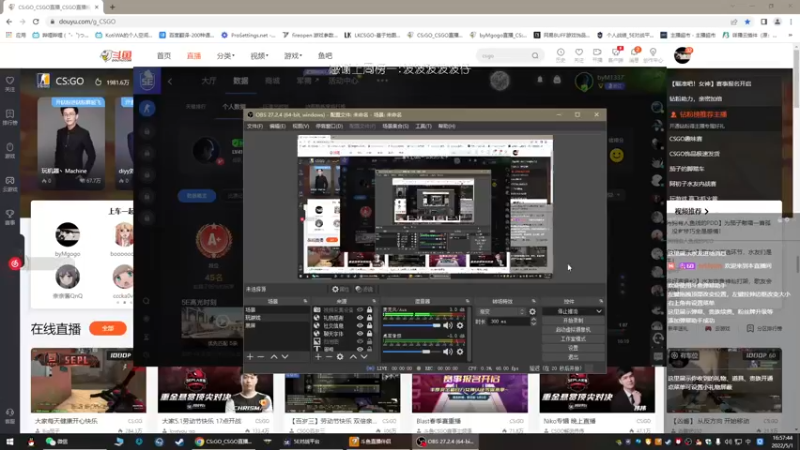Mute the 麦克风/Aux speaker icon in mixer
800x450 pixels.
447,326
